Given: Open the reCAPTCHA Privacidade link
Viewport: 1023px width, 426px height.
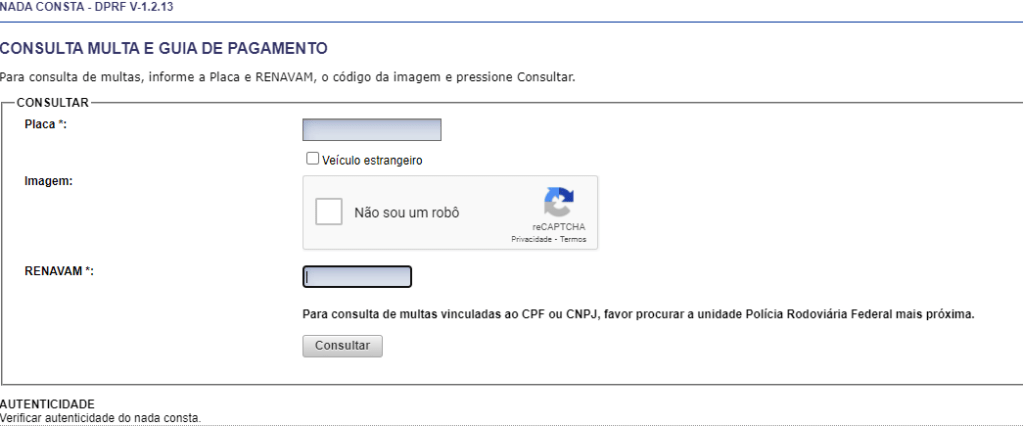Looking at the screenshot, I should pos(532,240).
